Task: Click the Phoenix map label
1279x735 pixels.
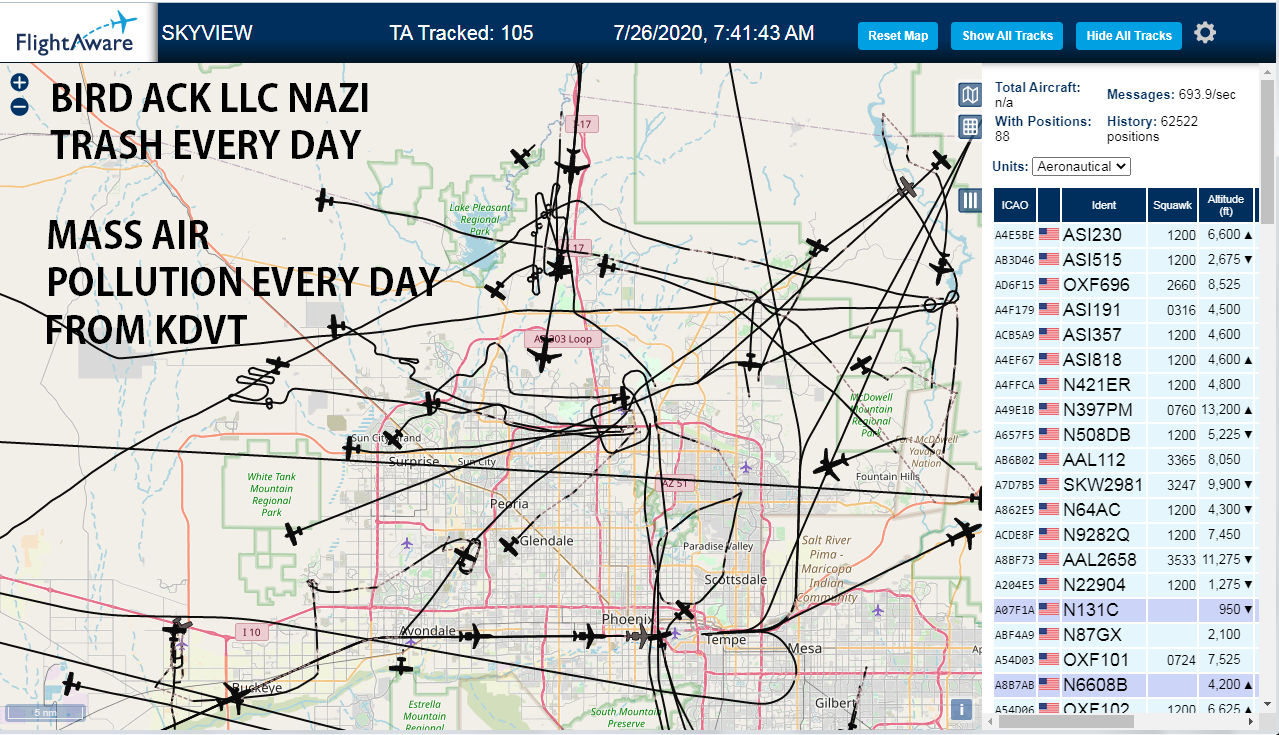Action: [627, 619]
